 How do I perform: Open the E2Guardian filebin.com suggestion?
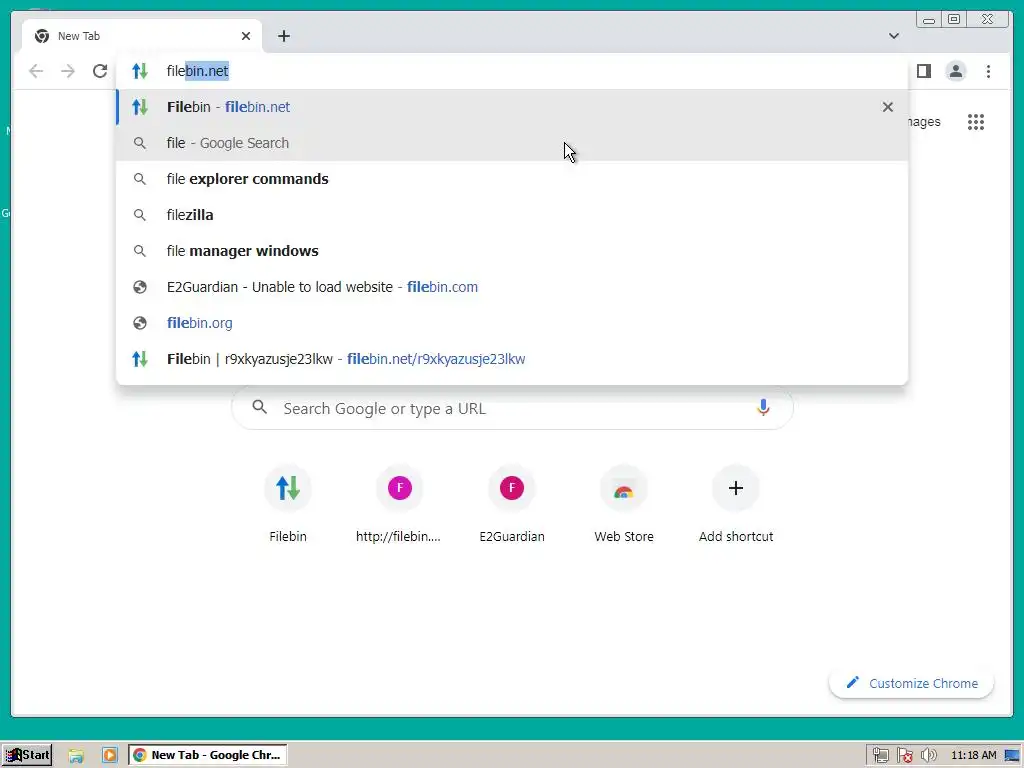click(512, 286)
